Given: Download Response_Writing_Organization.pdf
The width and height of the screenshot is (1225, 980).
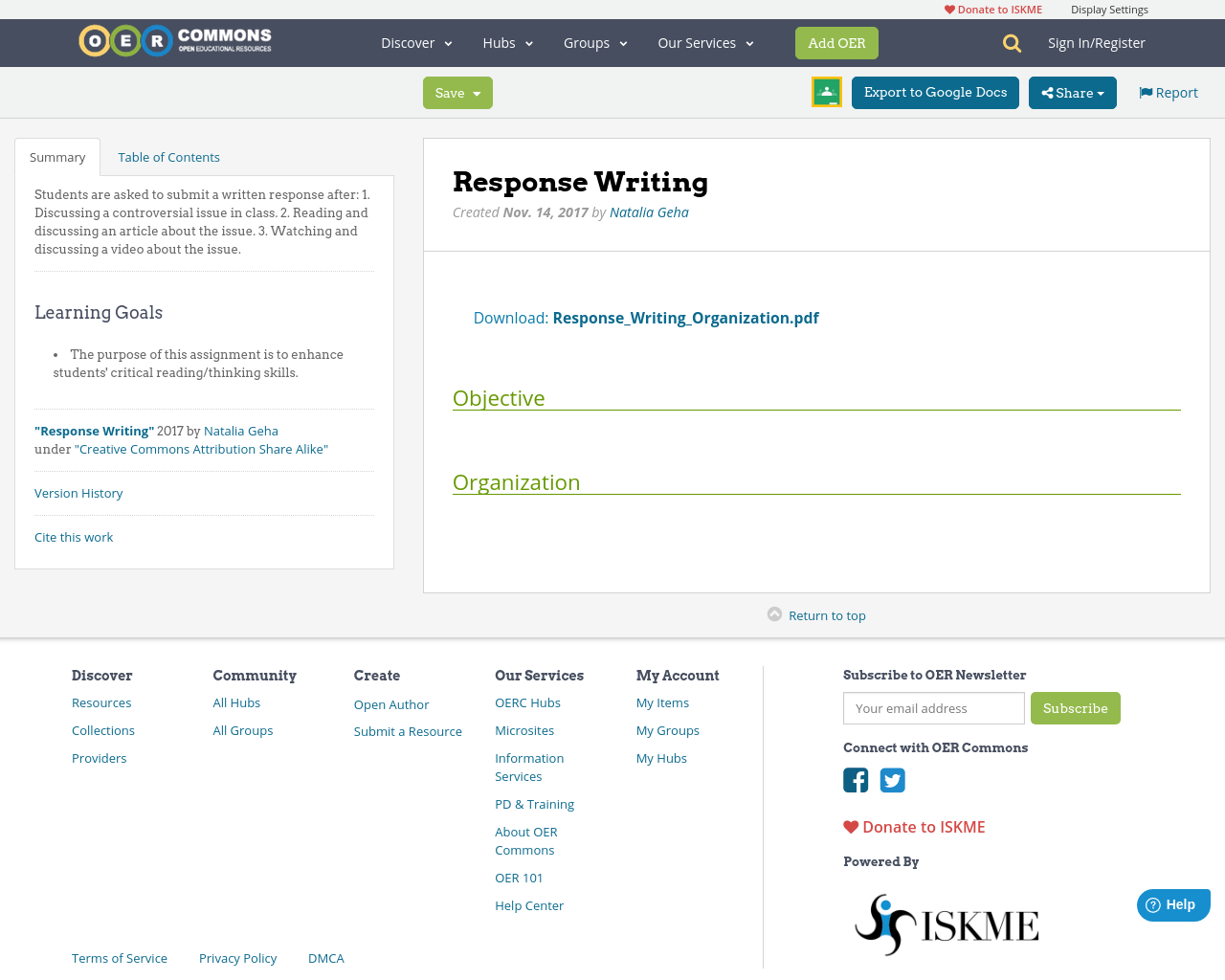Looking at the screenshot, I should tap(685, 317).
